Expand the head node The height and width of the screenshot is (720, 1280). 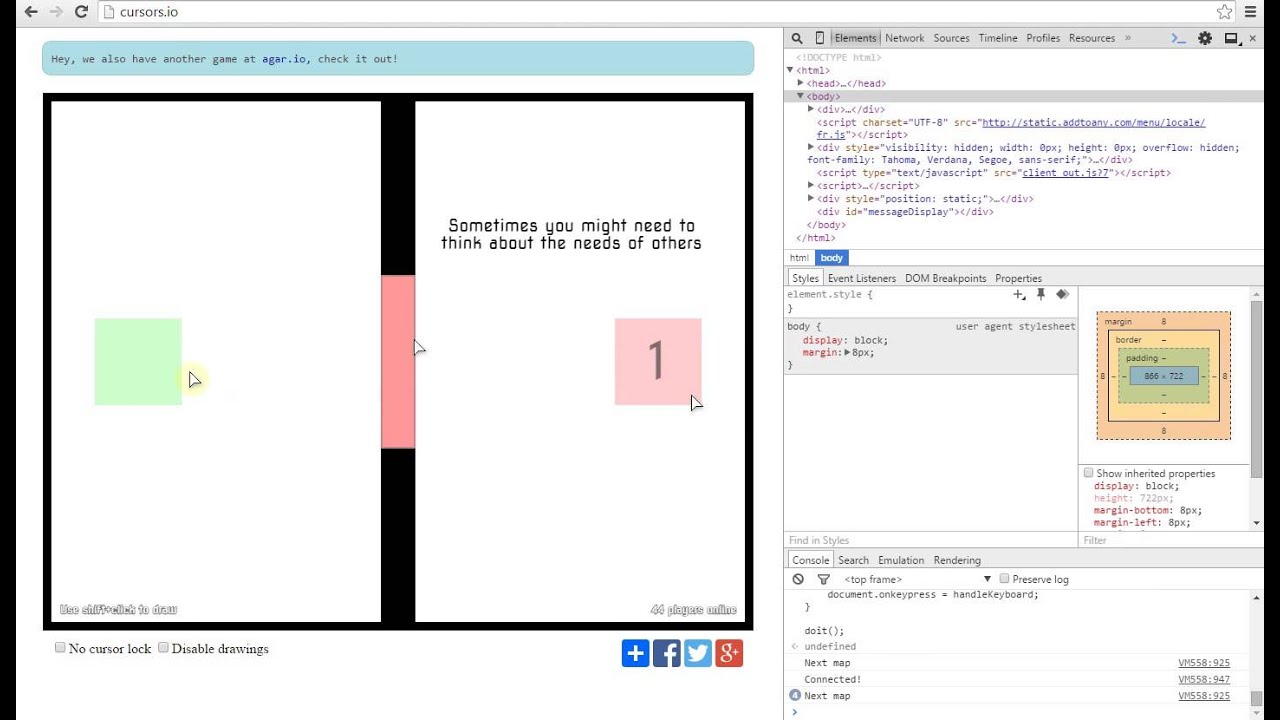pyautogui.click(x=800, y=83)
